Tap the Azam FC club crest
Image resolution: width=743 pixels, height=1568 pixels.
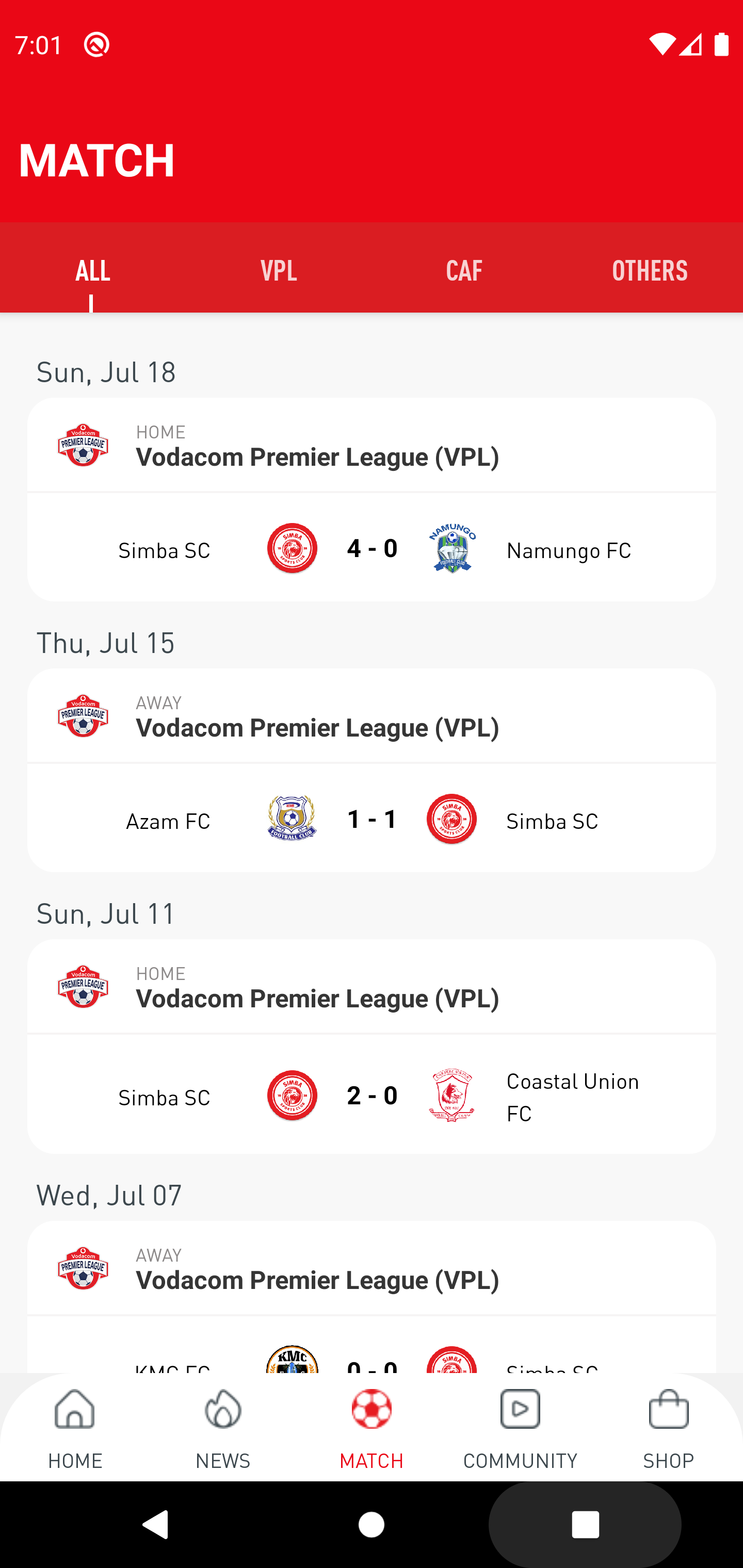pos(292,819)
